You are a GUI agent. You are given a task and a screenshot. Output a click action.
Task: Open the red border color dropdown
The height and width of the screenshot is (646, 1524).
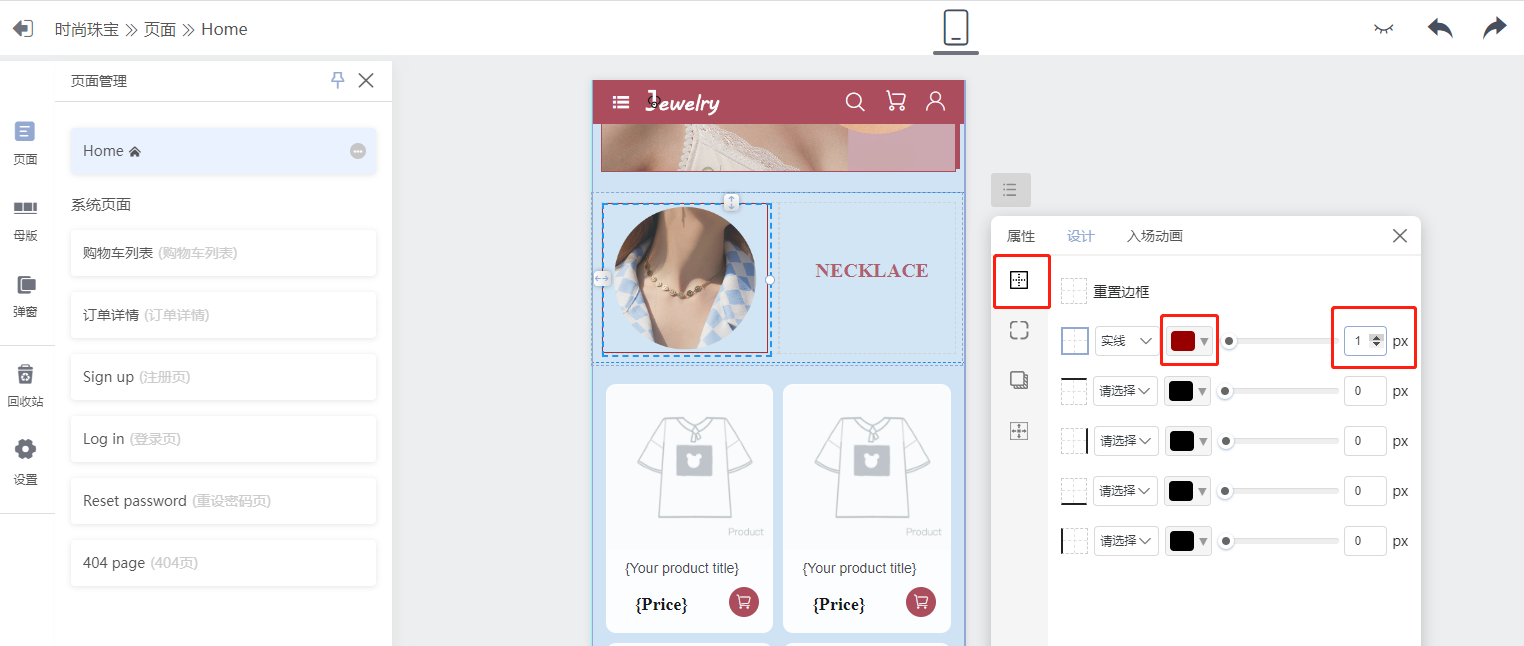click(1189, 341)
